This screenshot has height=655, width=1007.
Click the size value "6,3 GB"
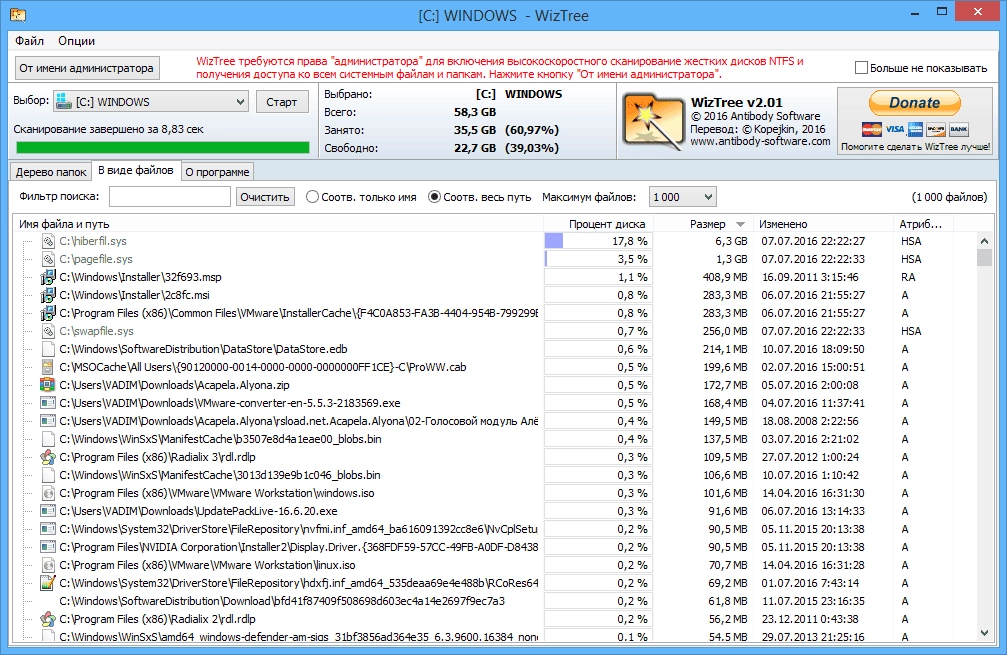pos(731,241)
